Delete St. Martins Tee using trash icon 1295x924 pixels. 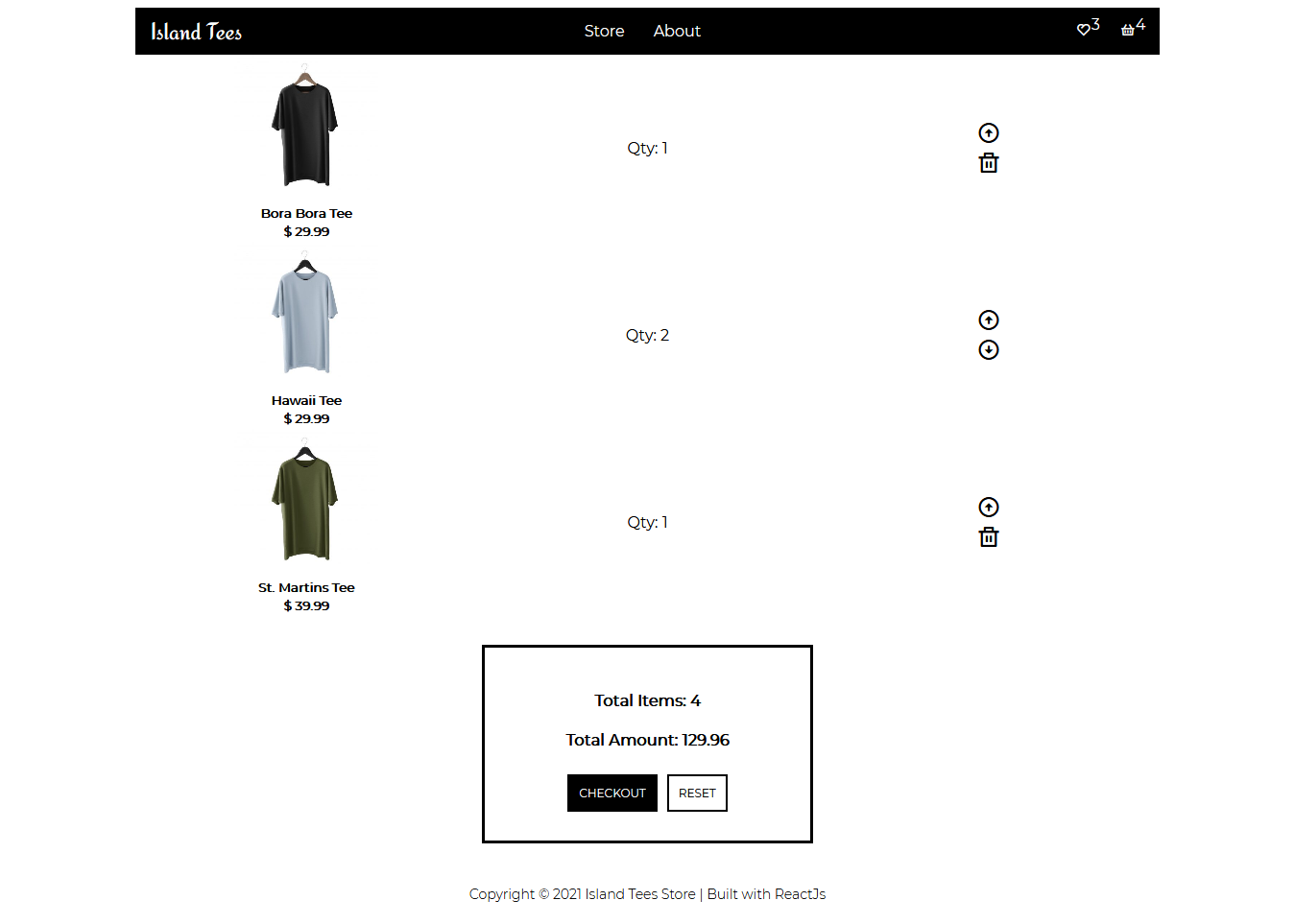click(989, 537)
